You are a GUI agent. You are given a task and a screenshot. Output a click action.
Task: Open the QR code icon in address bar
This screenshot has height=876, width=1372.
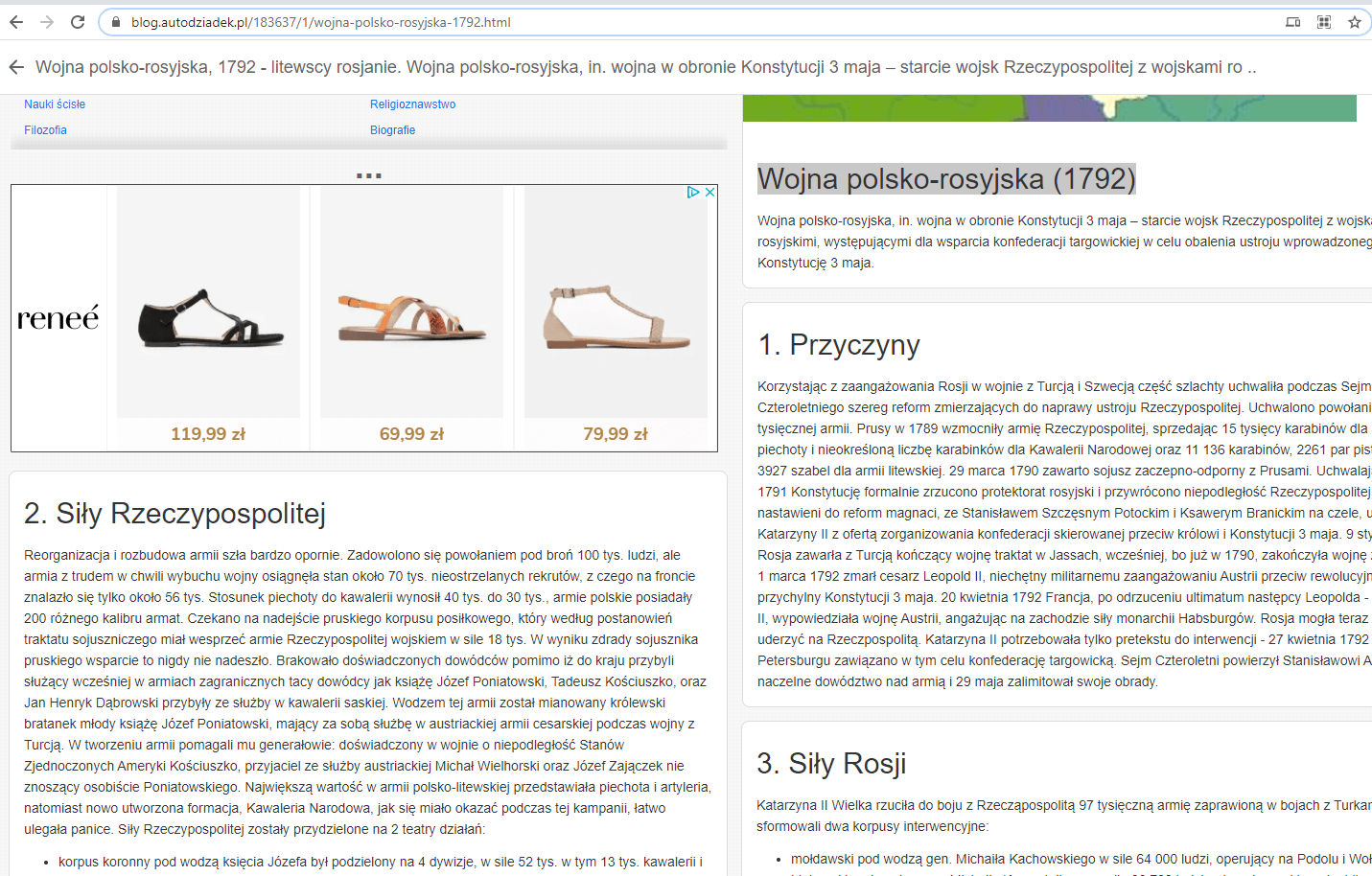click(x=1323, y=22)
